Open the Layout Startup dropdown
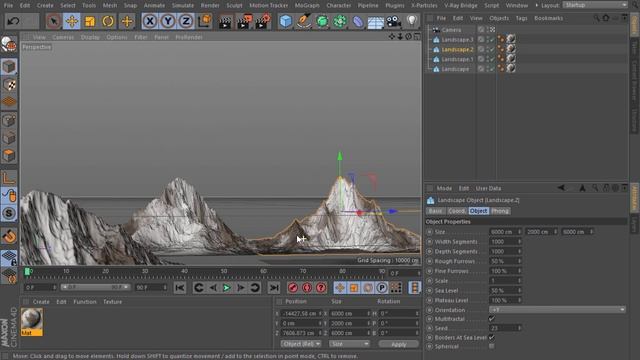This screenshot has height=360, width=640. point(595,5)
